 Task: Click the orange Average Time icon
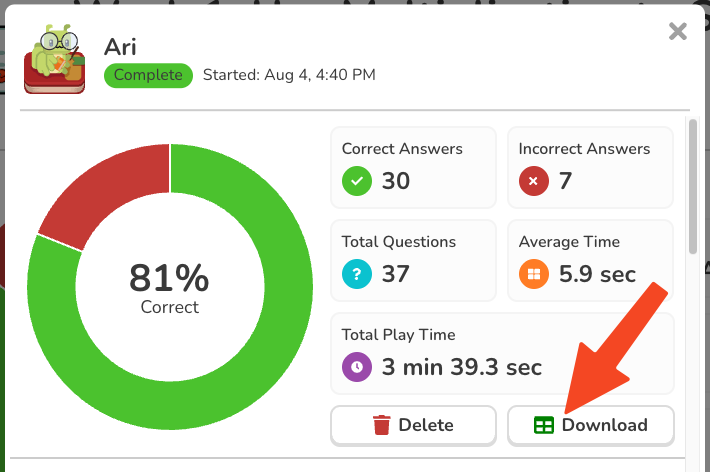tap(533, 273)
